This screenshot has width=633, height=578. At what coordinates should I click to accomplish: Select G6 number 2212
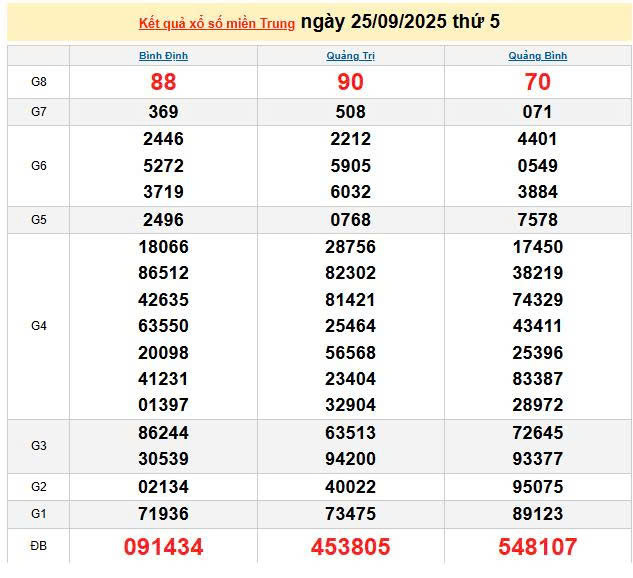pos(350,139)
